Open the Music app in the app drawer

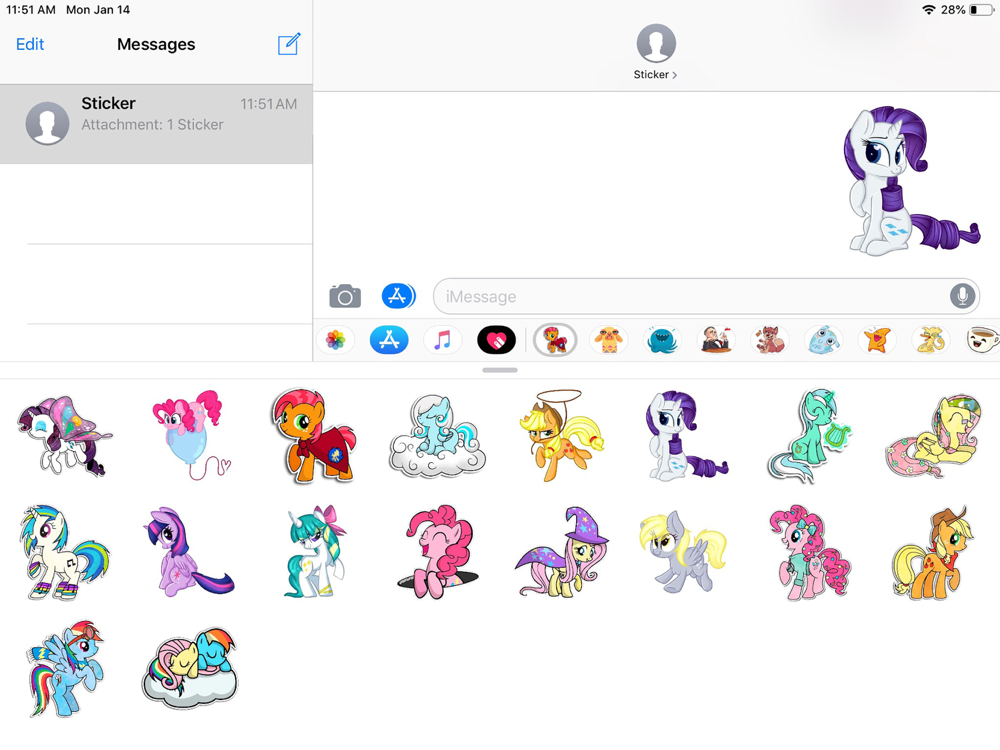pos(443,340)
